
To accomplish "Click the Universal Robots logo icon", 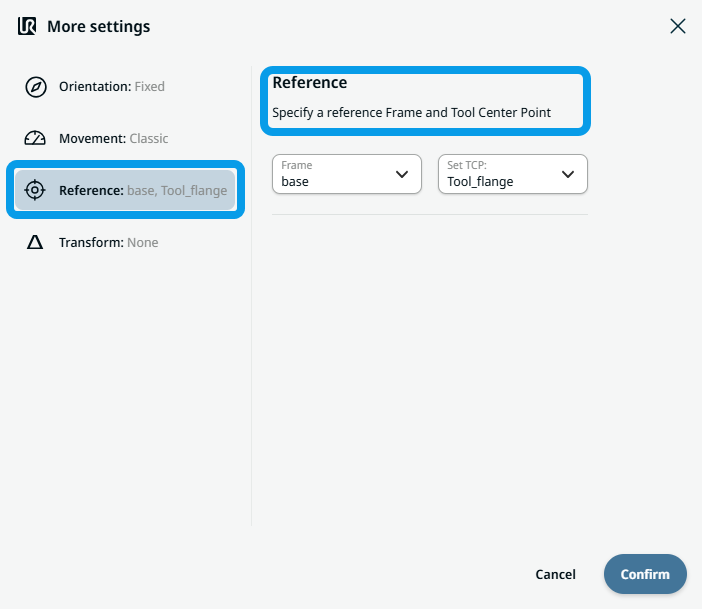I will click(27, 26).
